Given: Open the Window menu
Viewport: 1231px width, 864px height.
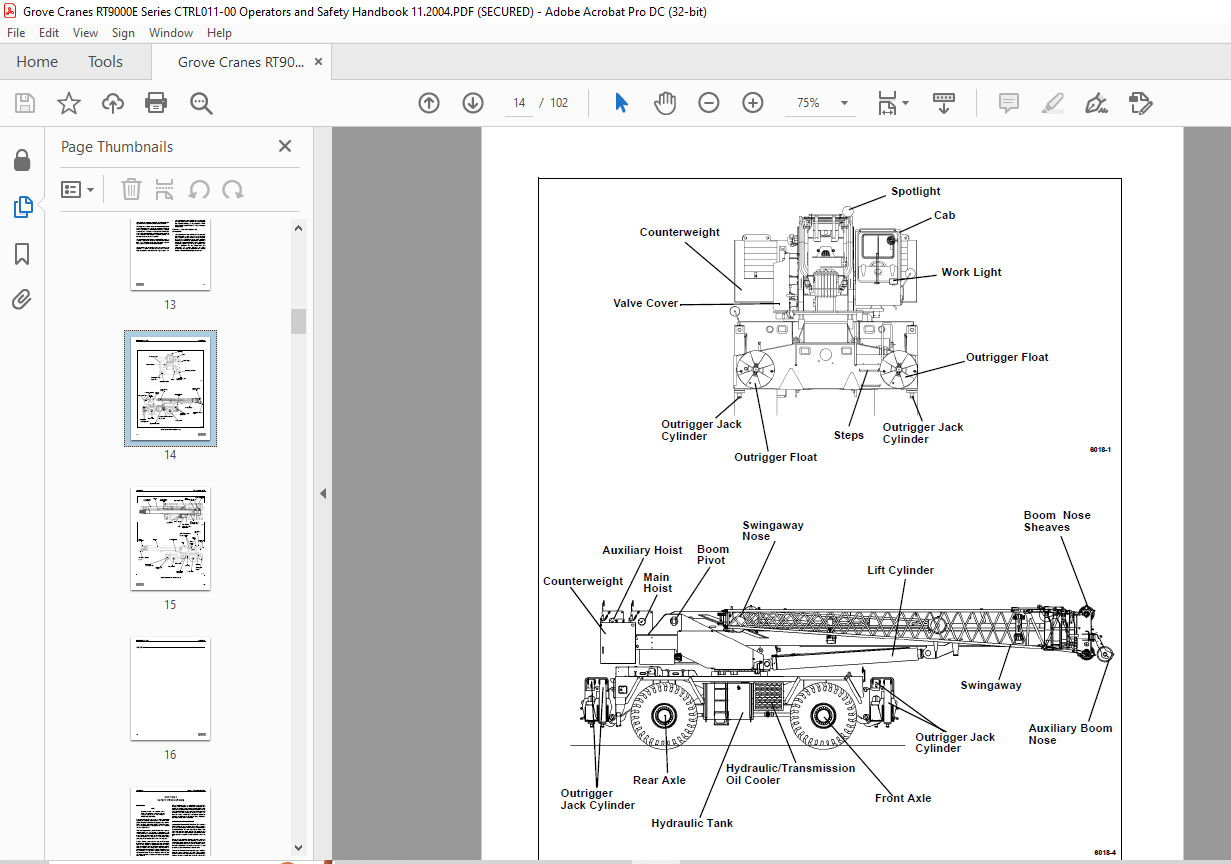Looking at the screenshot, I should [171, 33].
